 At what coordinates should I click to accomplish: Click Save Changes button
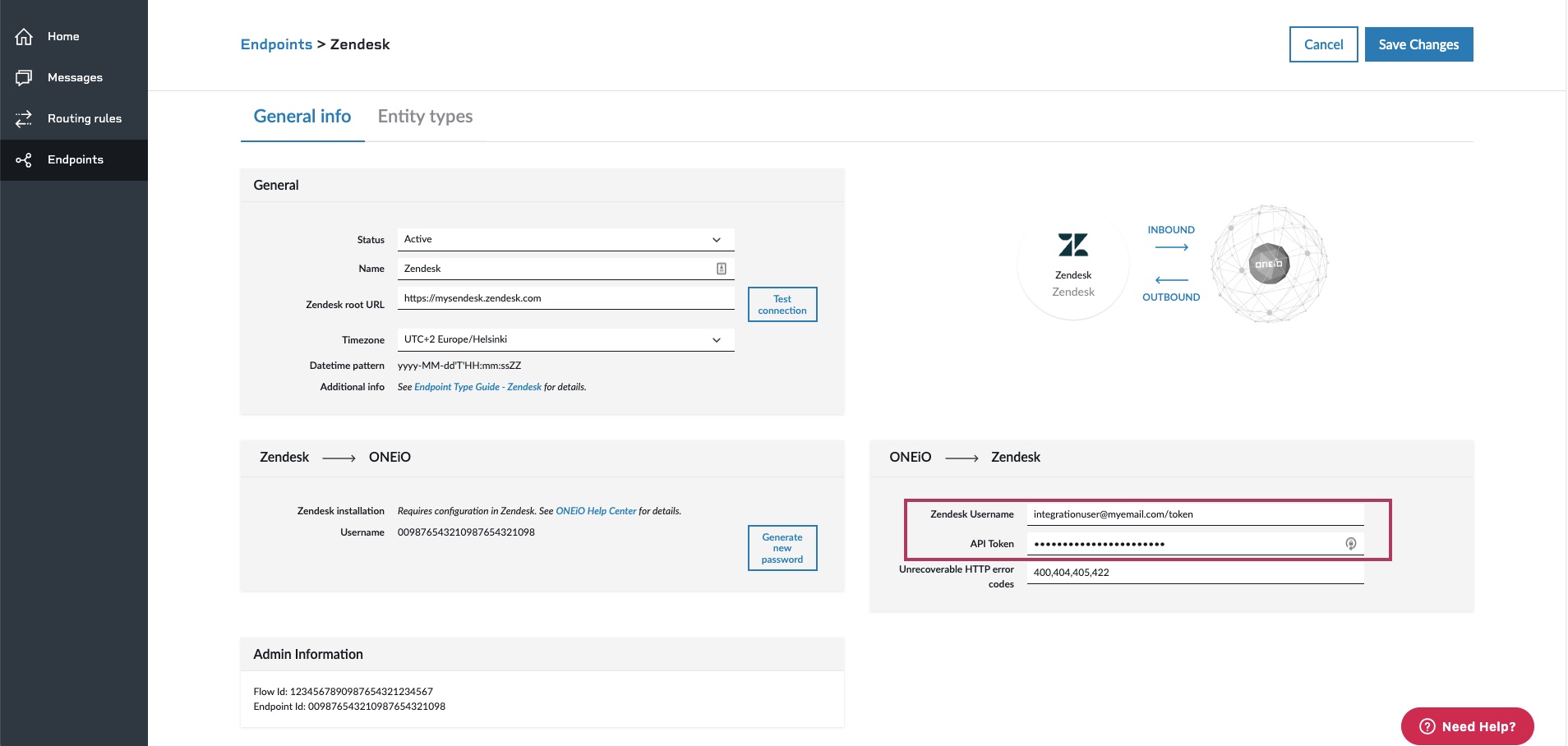click(1418, 44)
